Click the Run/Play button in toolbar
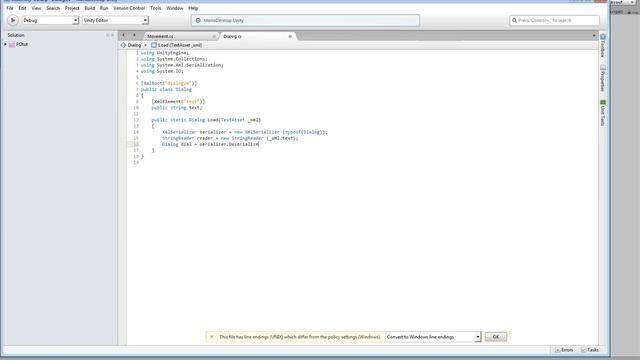640x360 pixels. point(13,20)
